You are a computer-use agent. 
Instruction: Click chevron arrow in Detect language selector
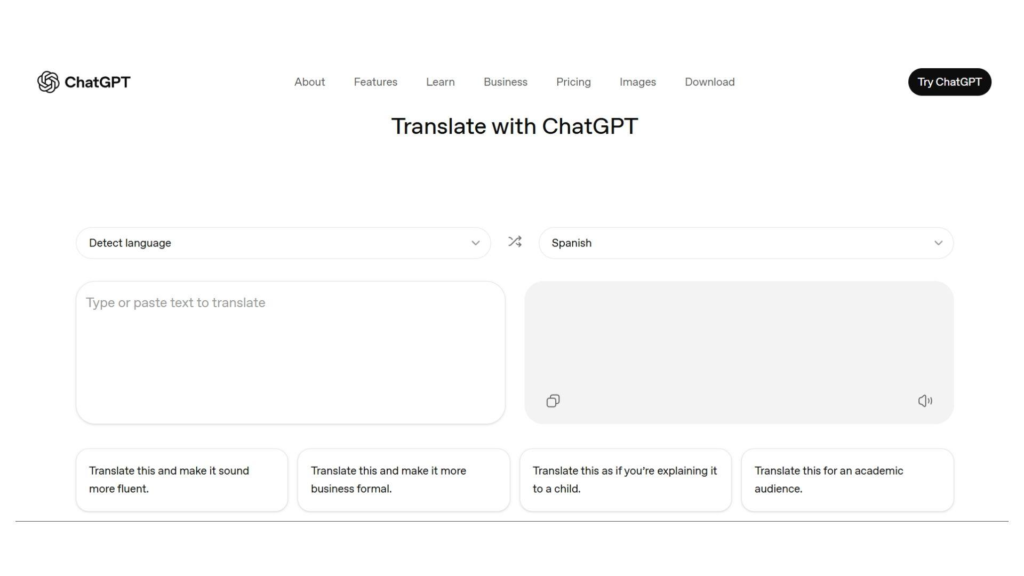(x=475, y=243)
